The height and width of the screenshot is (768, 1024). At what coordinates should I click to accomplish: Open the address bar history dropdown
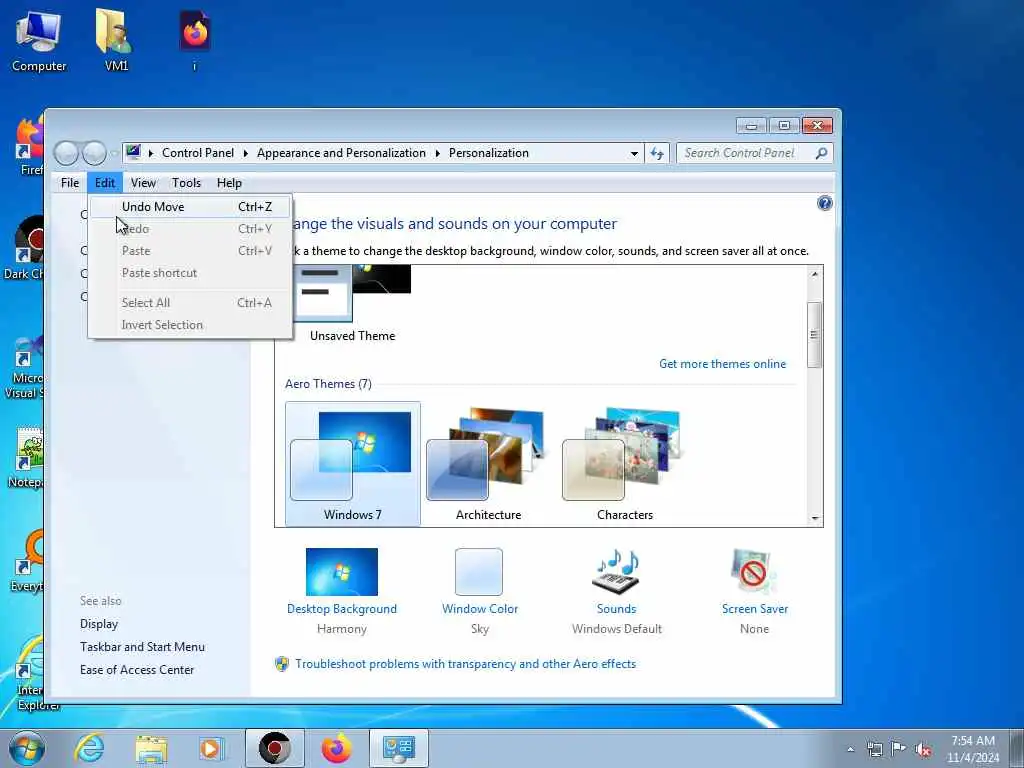pyautogui.click(x=634, y=153)
